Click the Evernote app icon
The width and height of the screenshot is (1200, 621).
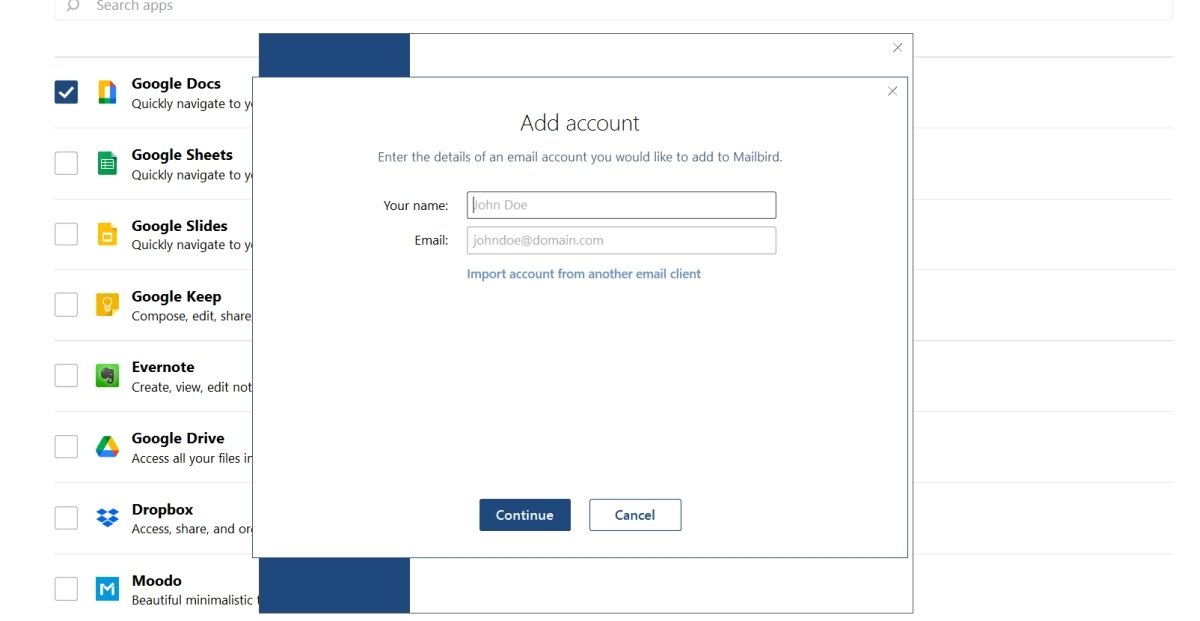pyautogui.click(x=107, y=375)
